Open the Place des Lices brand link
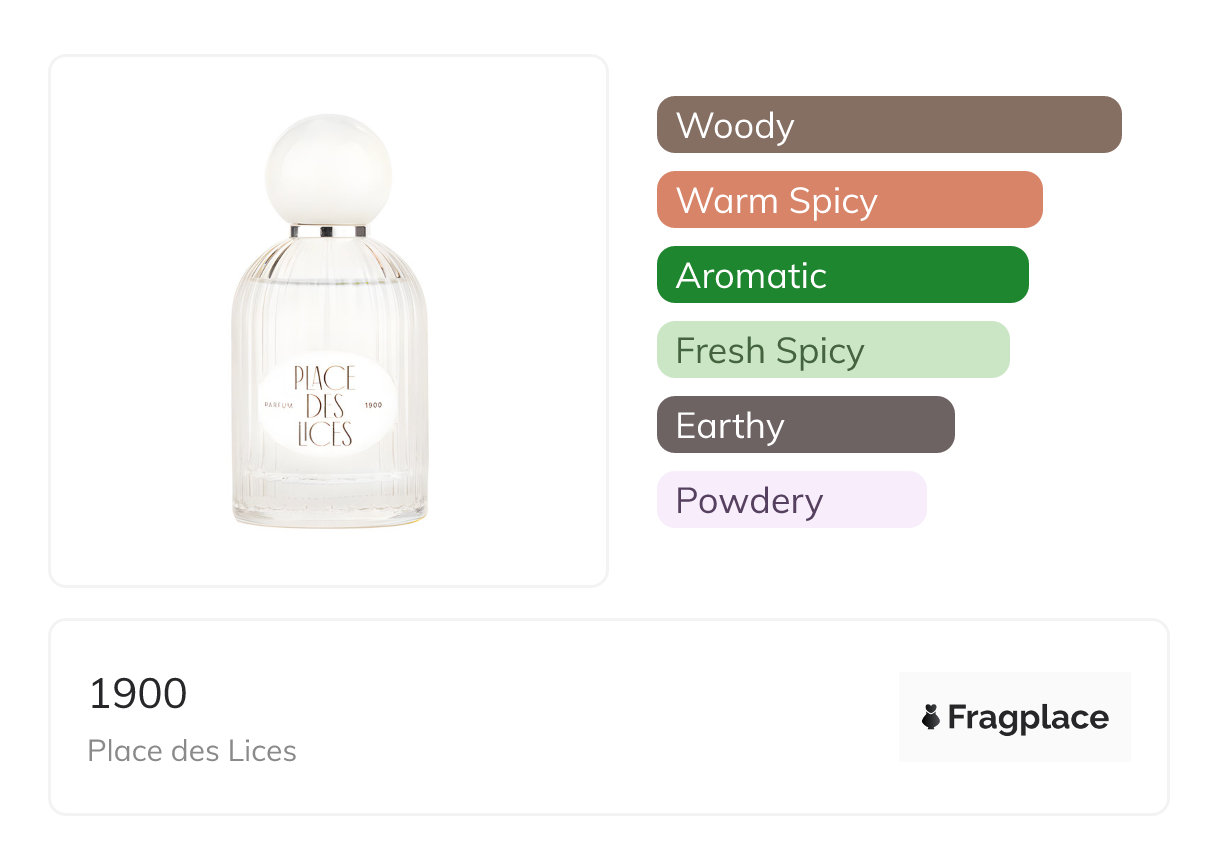1218x864 pixels. coord(192,751)
